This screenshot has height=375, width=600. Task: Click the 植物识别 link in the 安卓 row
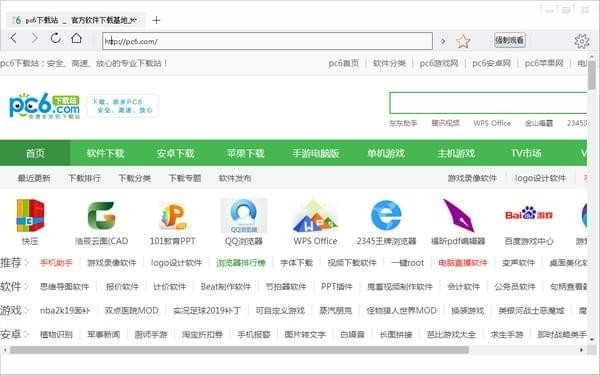56,334
